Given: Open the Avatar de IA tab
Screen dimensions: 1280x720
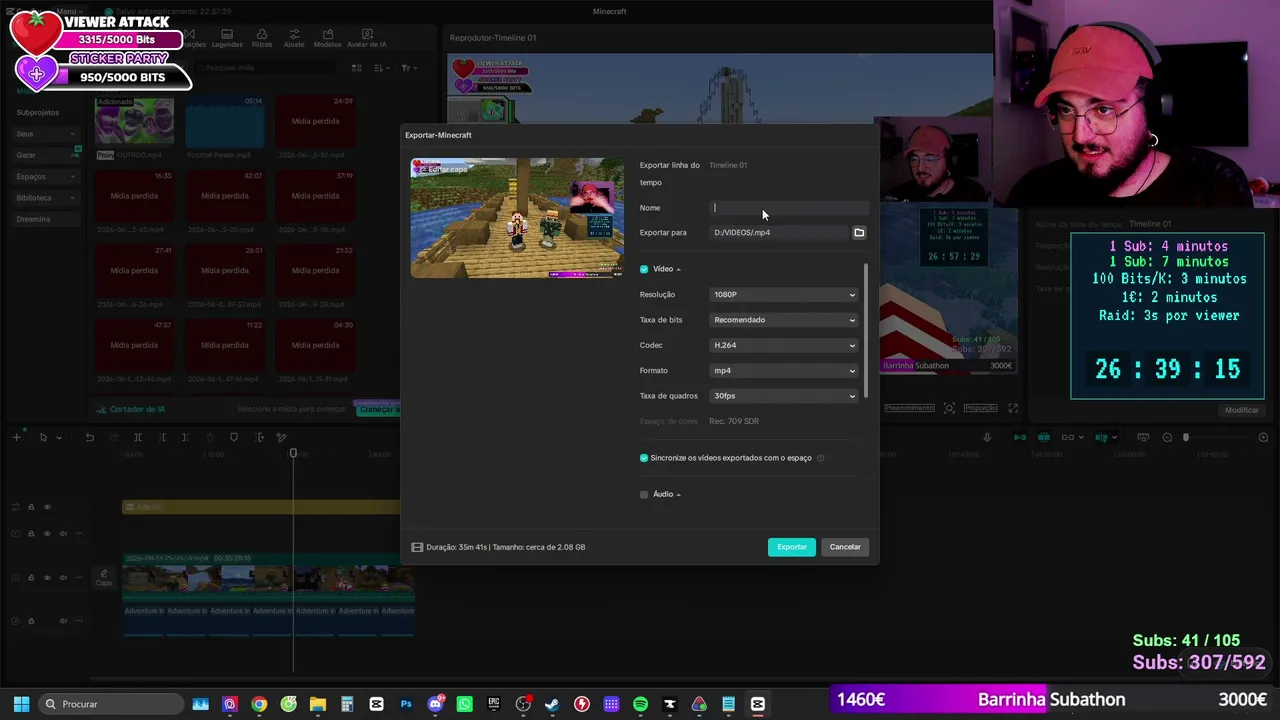Looking at the screenshot, I should [367, 39].
